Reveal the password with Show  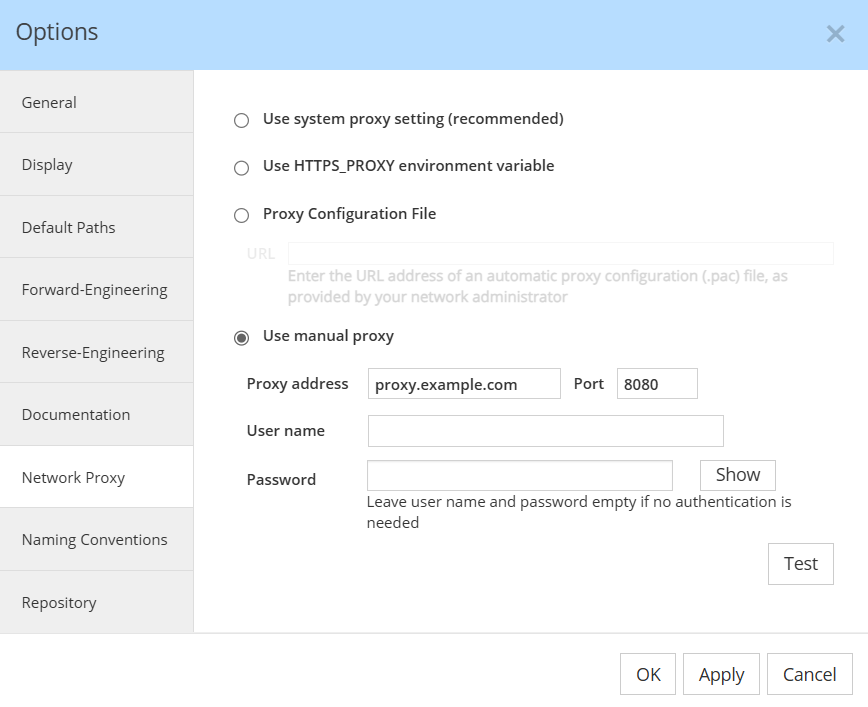pos(737,474)
